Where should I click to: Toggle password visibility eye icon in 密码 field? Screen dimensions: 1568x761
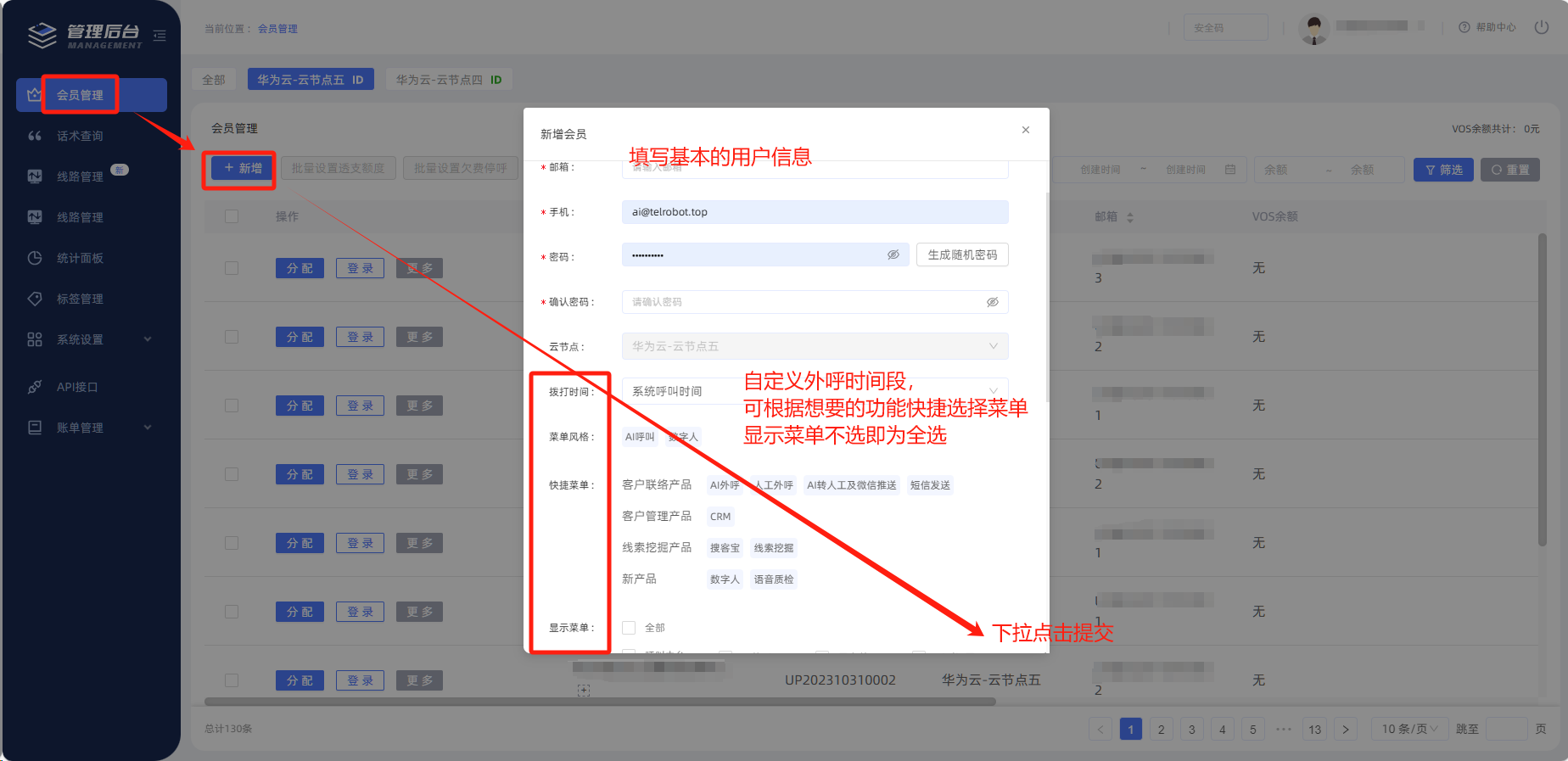tap(893, 255)
